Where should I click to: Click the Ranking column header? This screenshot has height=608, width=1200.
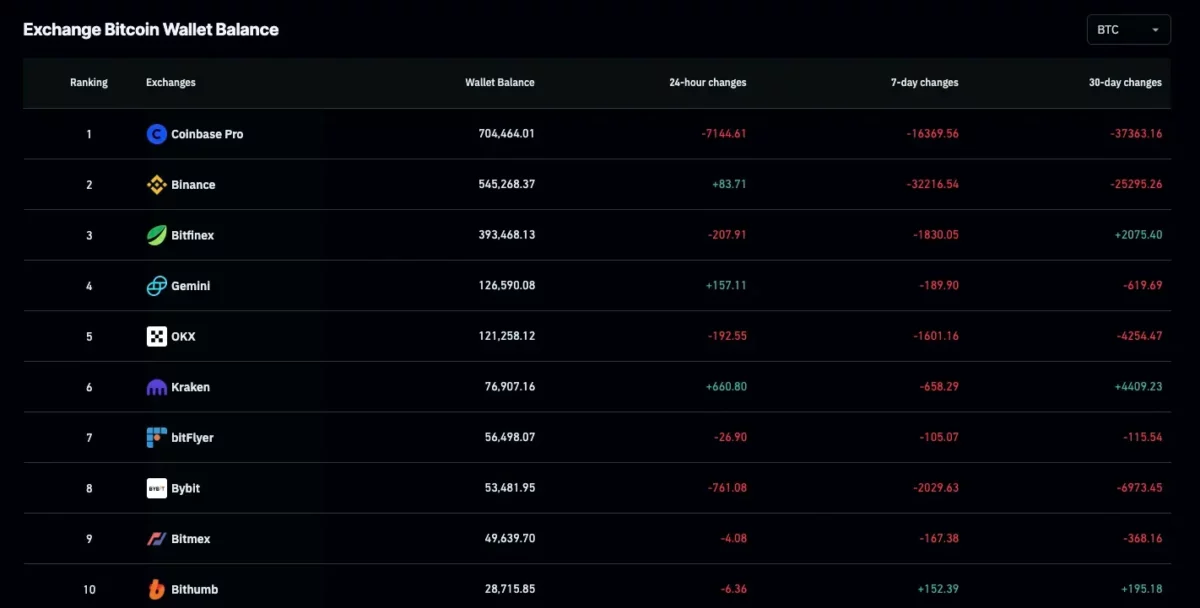click(x=89, y=83)
